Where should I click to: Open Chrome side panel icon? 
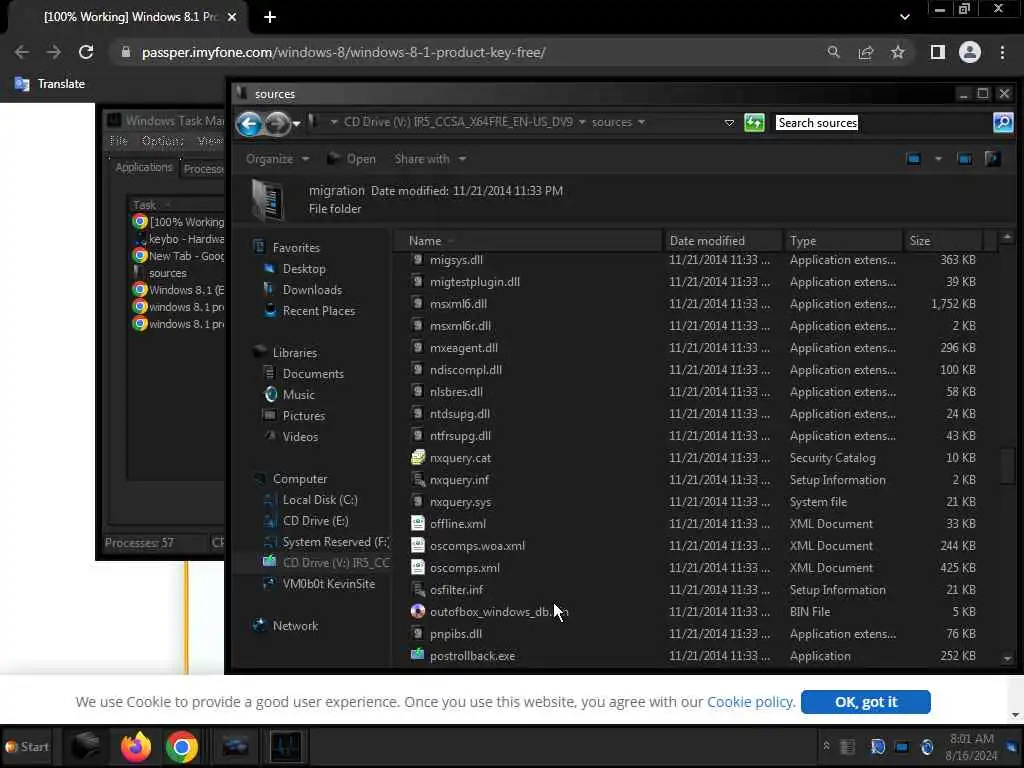click(x=938, y=52)
